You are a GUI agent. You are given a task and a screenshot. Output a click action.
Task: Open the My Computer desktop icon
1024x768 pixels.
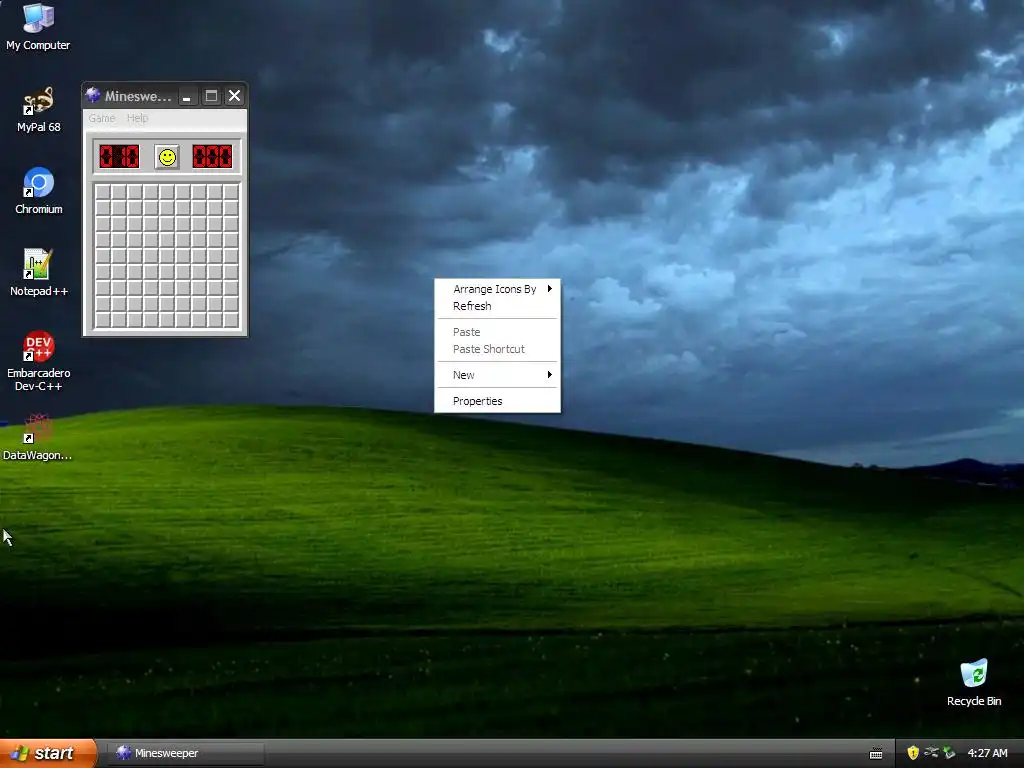click(x=38, y=27)
